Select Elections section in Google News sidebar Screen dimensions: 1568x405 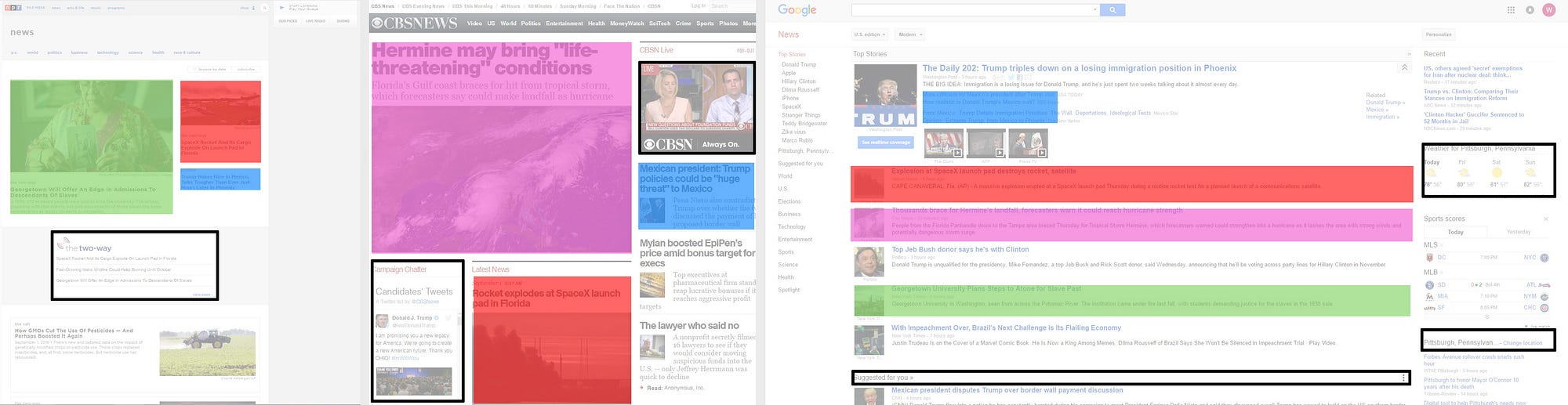pos(789,201)
